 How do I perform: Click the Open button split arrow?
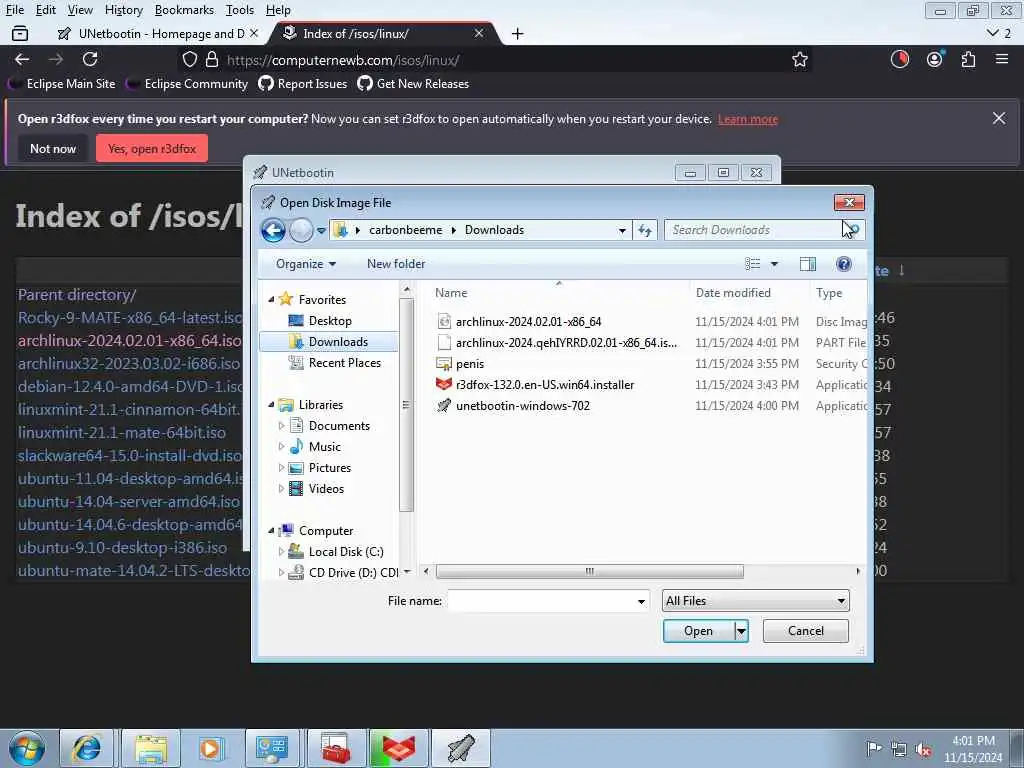pyautogui.click(x=741, y=631)
